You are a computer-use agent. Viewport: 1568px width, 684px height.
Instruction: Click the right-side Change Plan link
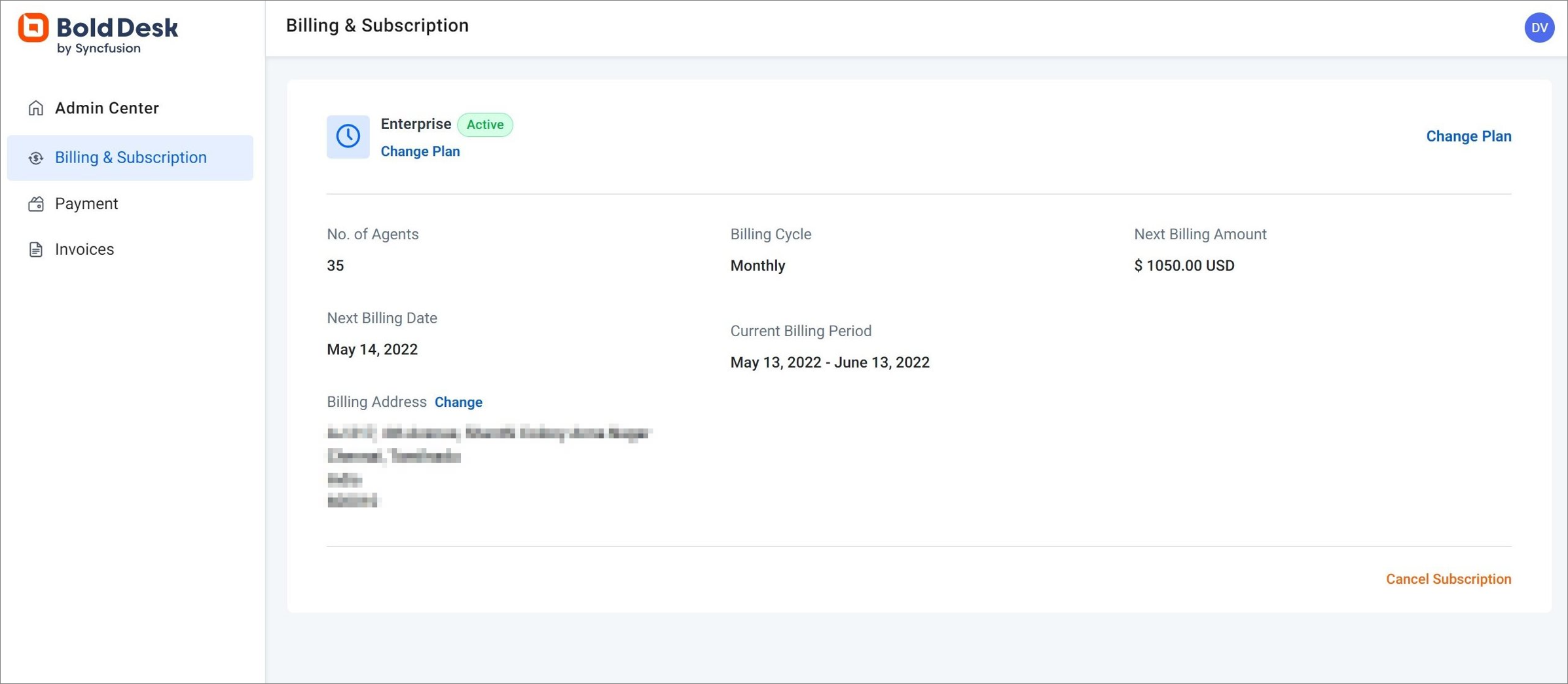tap(1468, 136)
